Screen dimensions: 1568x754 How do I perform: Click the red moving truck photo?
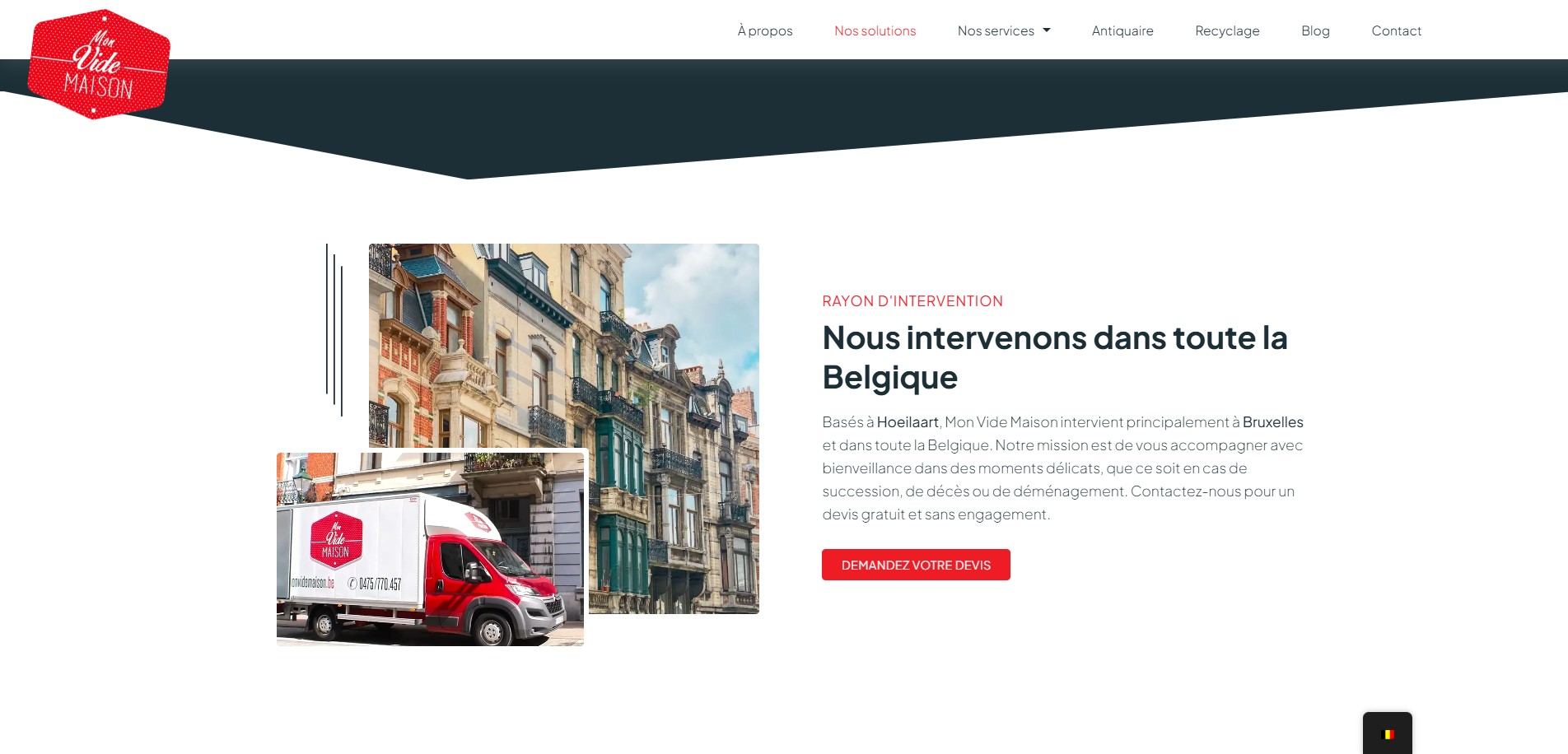pyautogui.click(x=430, y=549)
